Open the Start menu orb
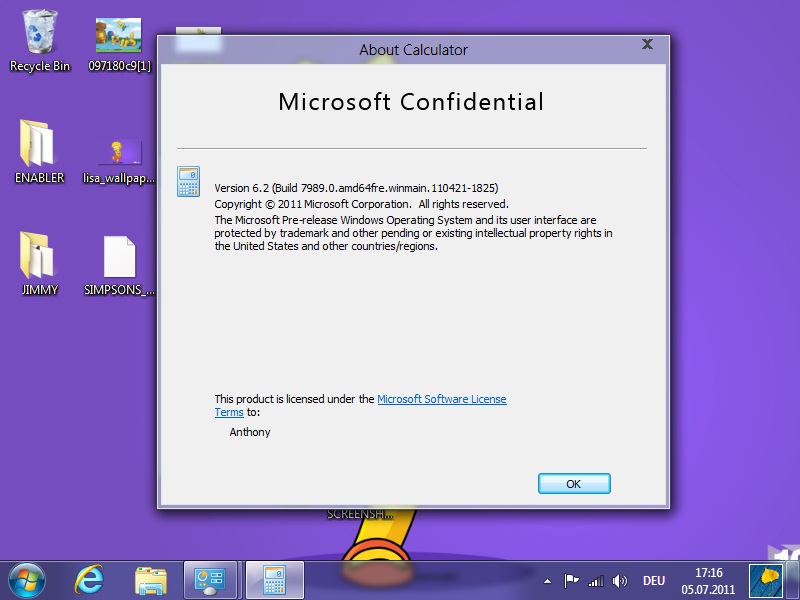This screenshot has height=600, width=800. tap(27, 581)
